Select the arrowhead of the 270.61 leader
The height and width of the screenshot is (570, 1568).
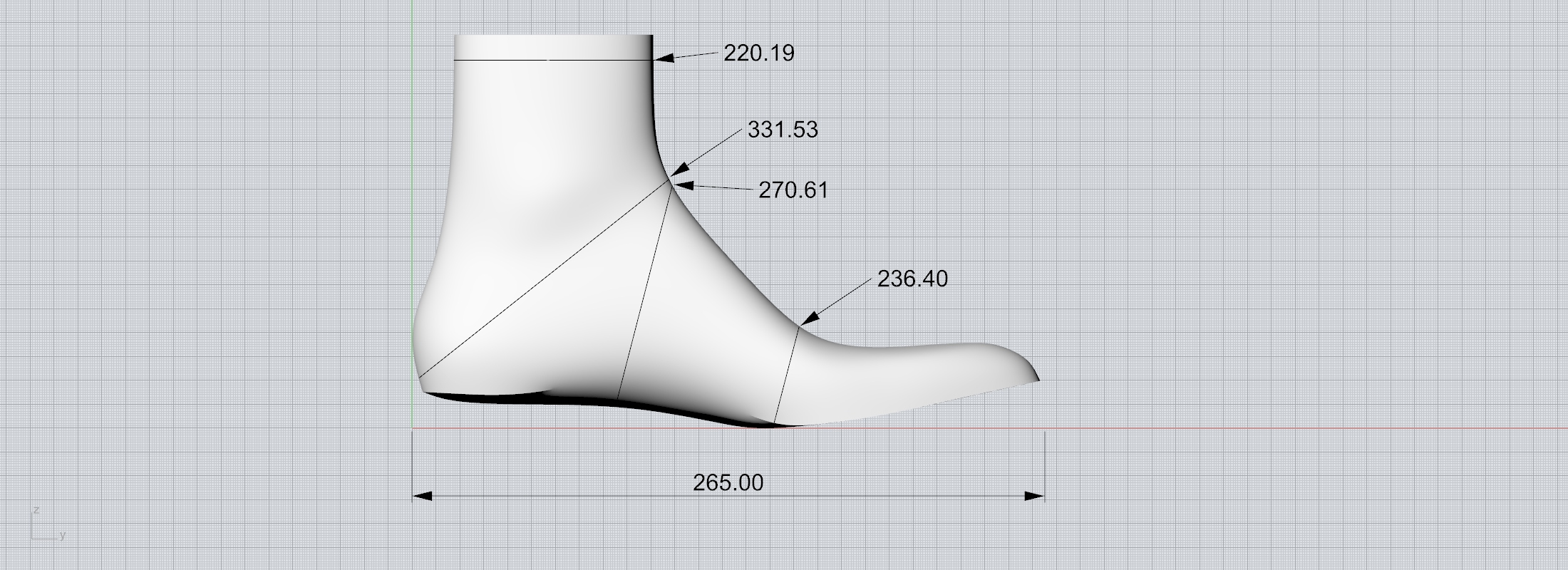[682, 185]
